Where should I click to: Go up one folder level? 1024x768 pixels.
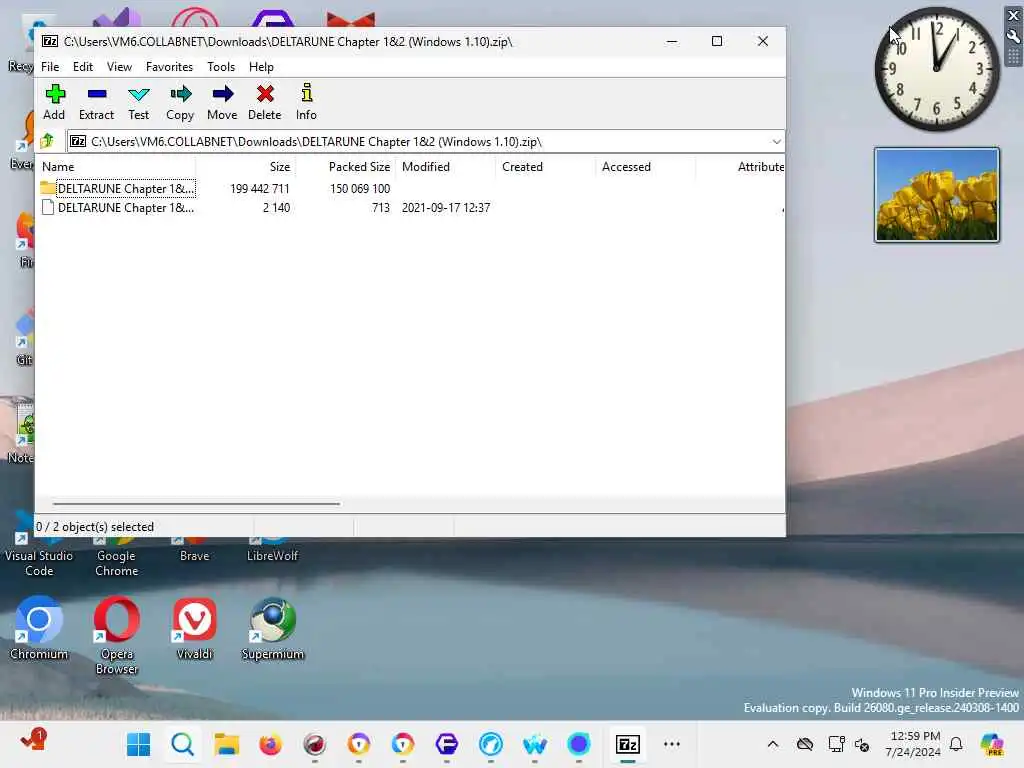point(47,141)
